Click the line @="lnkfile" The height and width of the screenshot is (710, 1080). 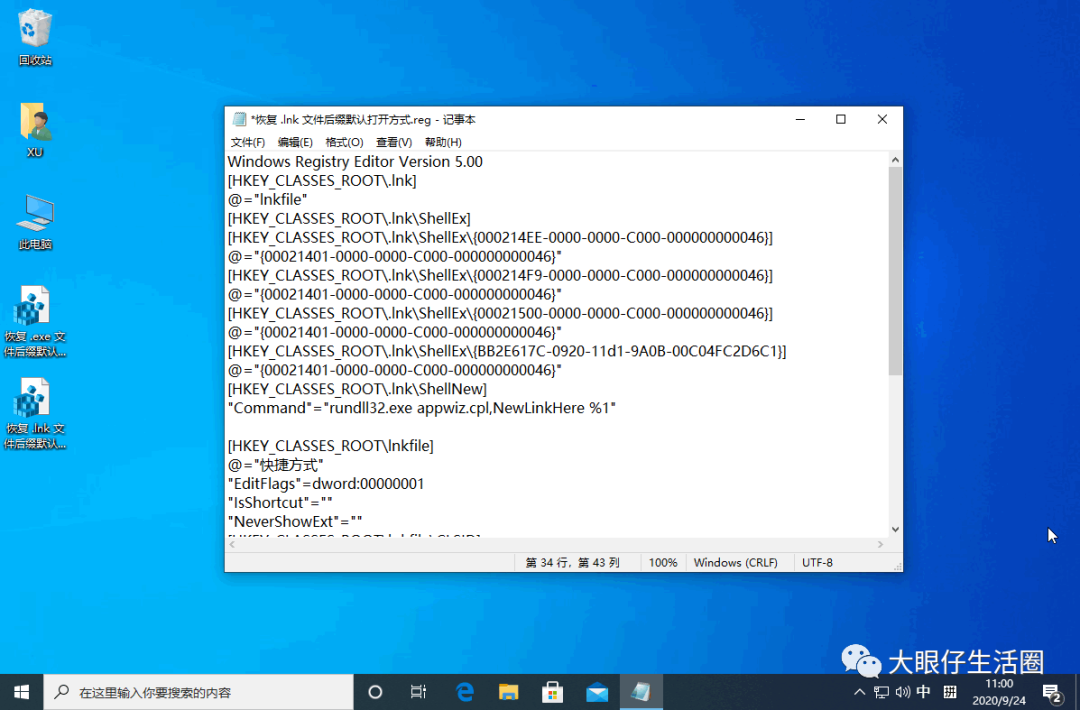click(x=267, y=200)
